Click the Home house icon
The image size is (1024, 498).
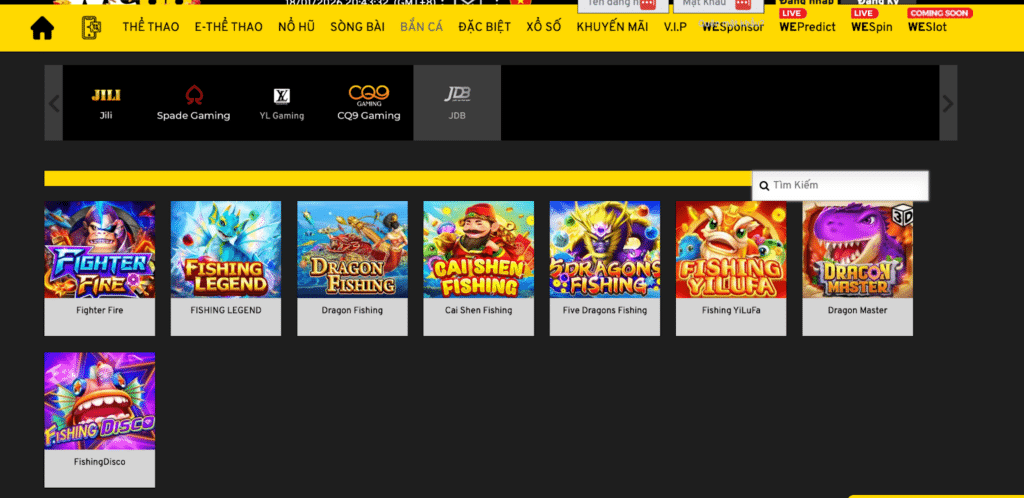(42, 28)
